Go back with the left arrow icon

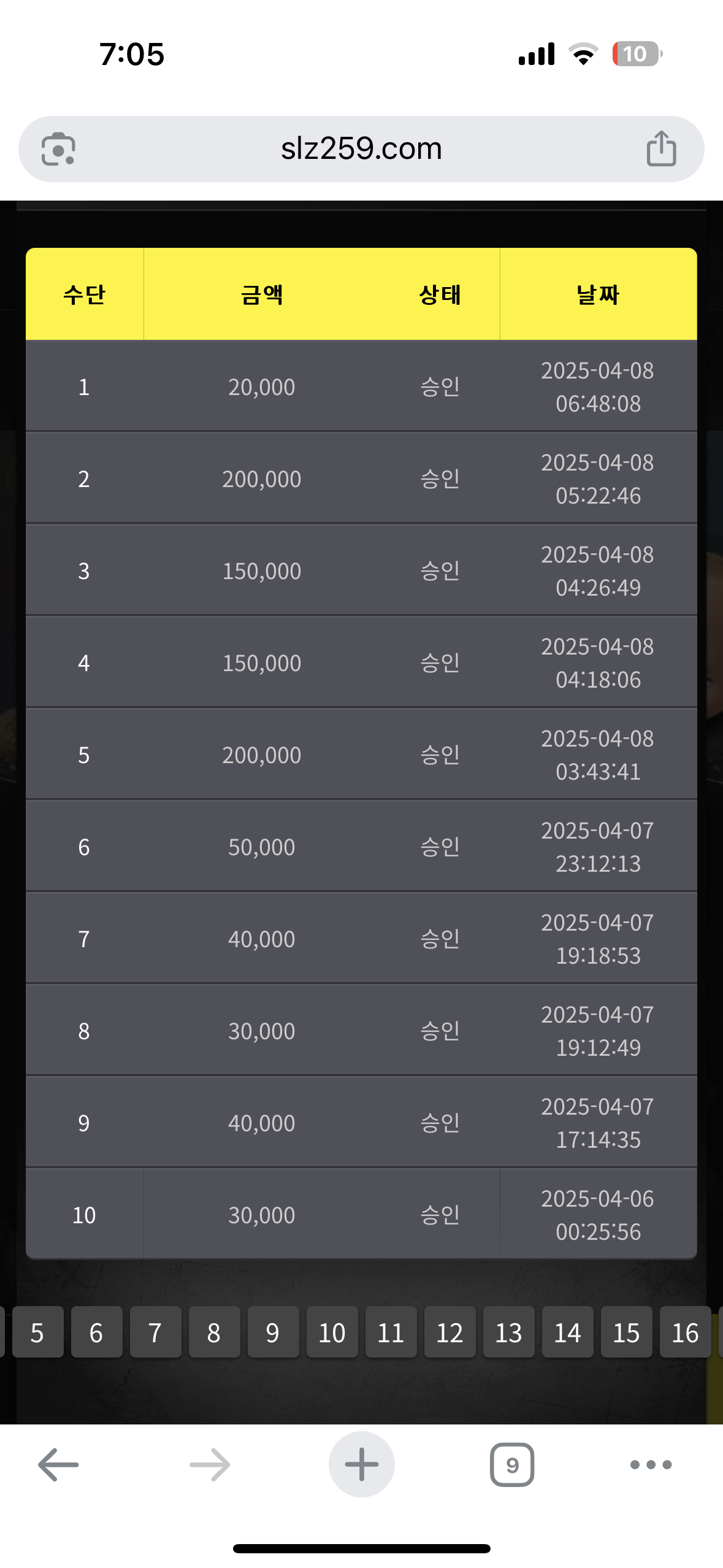pos(58,1464)
